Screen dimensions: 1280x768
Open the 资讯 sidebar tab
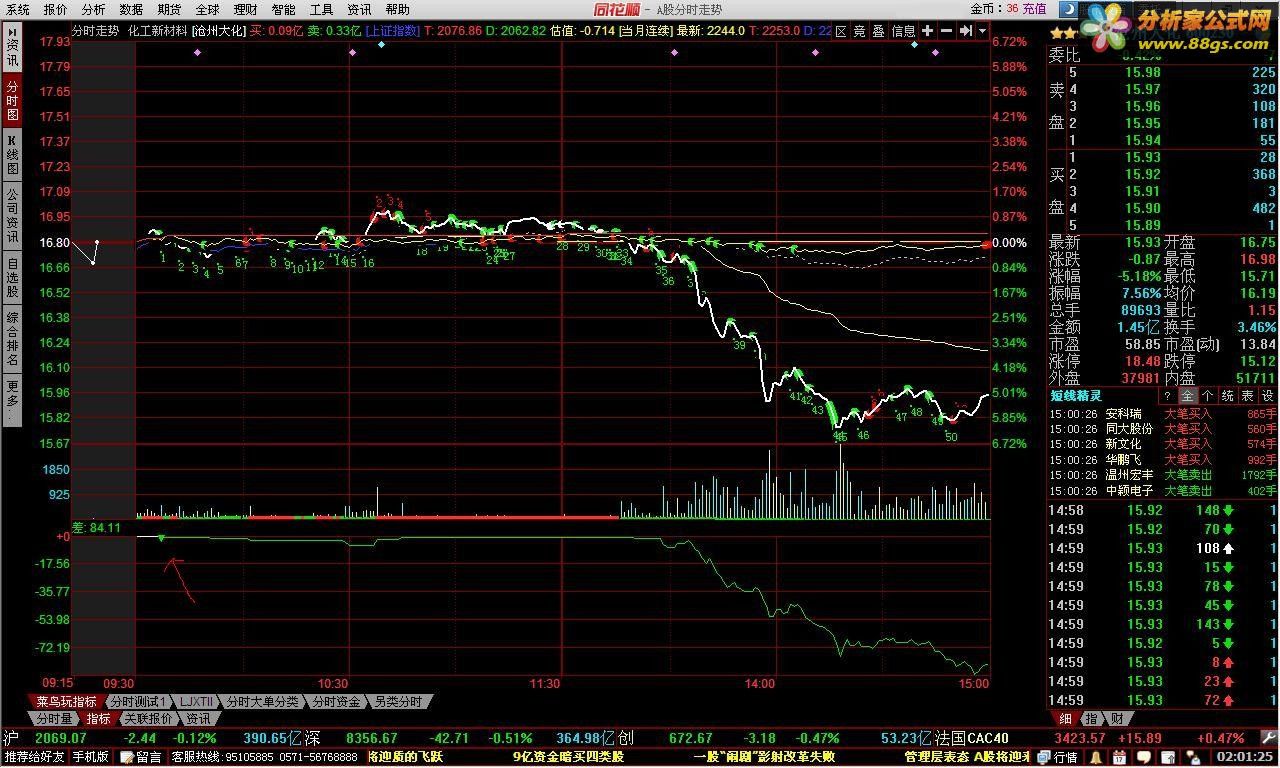[12, 53]
